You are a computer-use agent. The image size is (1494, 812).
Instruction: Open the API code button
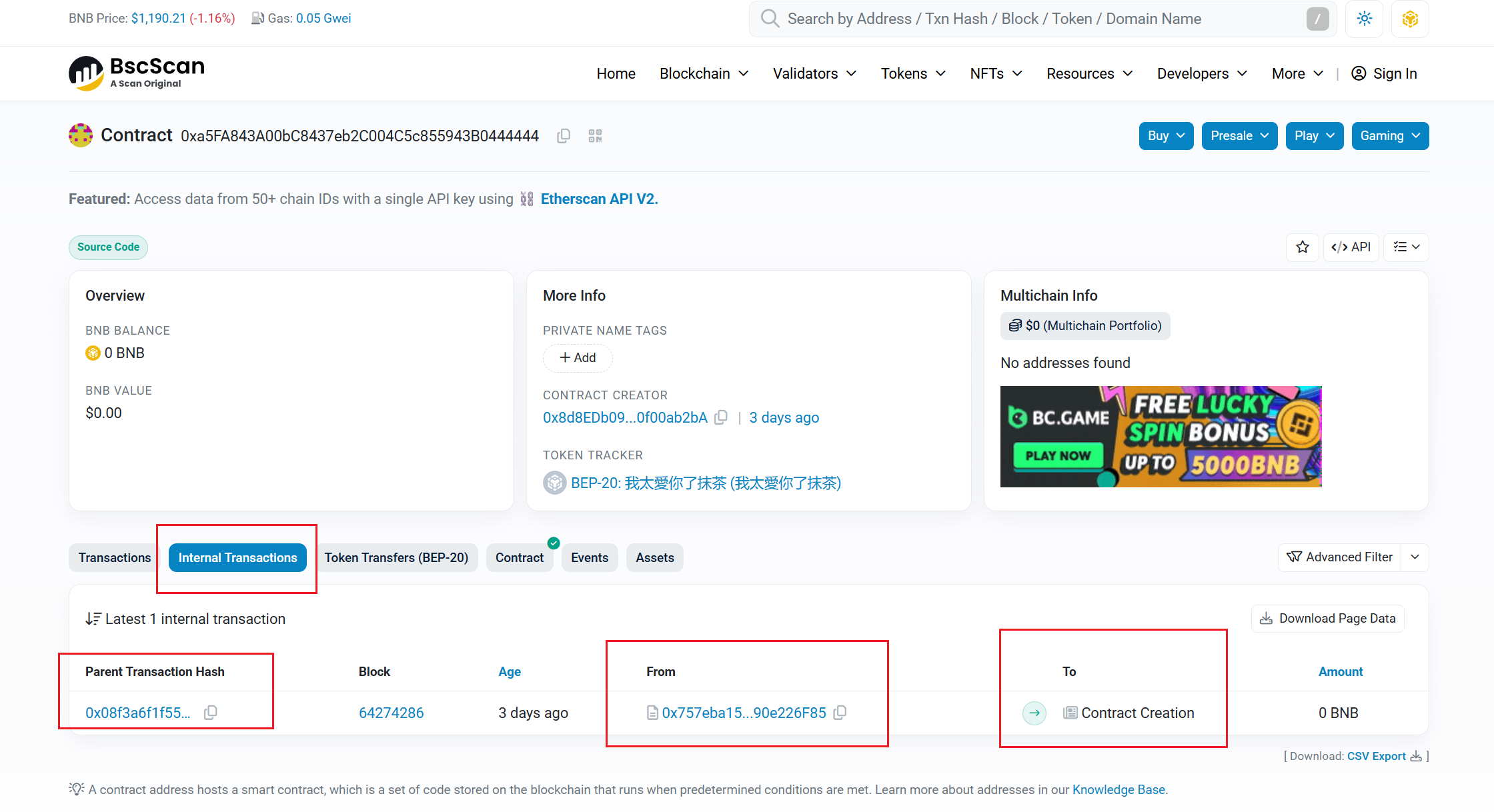[1351, 247]
